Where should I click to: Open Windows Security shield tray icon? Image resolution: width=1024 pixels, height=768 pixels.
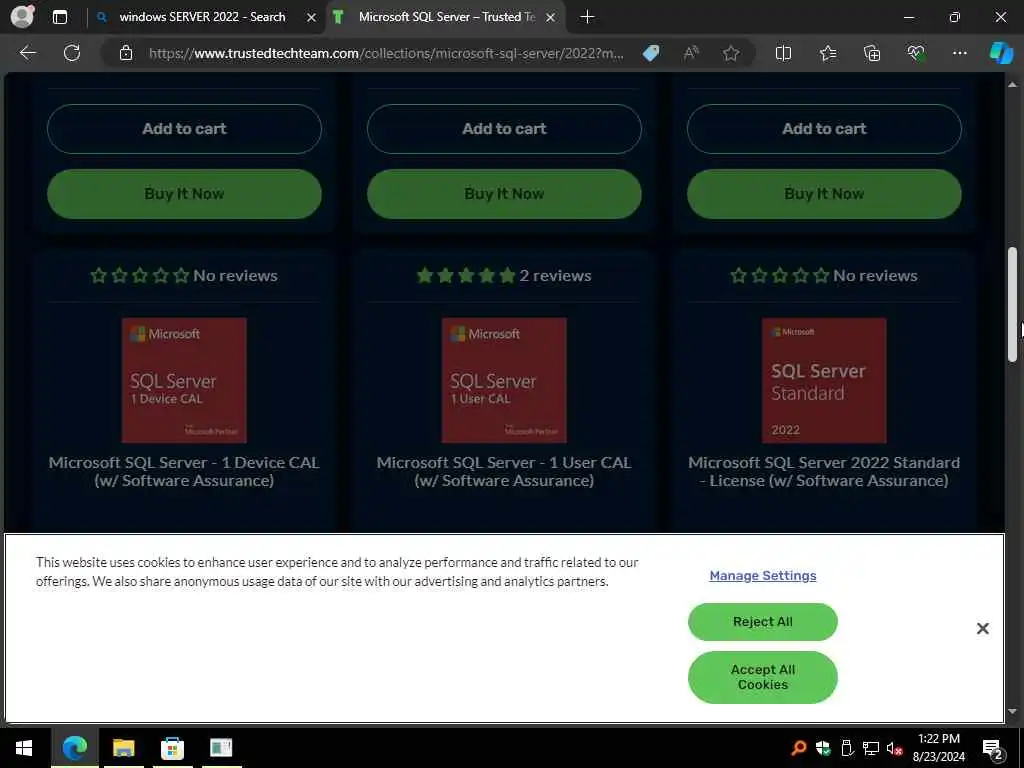(x=823, y=748)
